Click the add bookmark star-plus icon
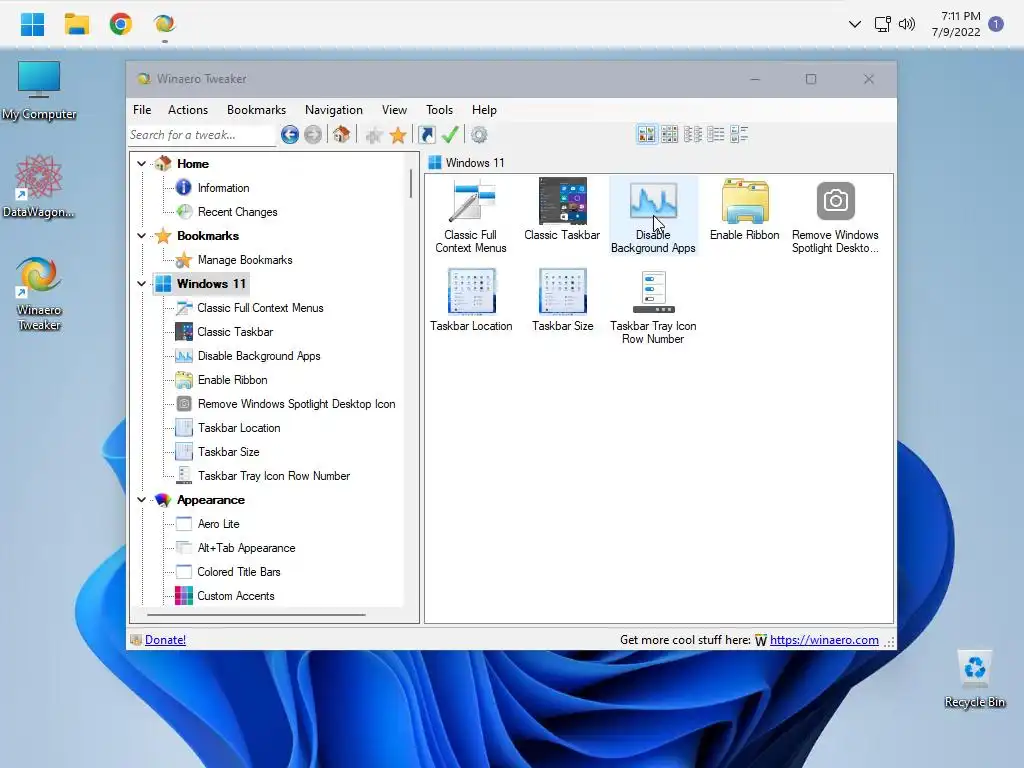Screen dimensions: 1024x768 click(x=374, y=135)
